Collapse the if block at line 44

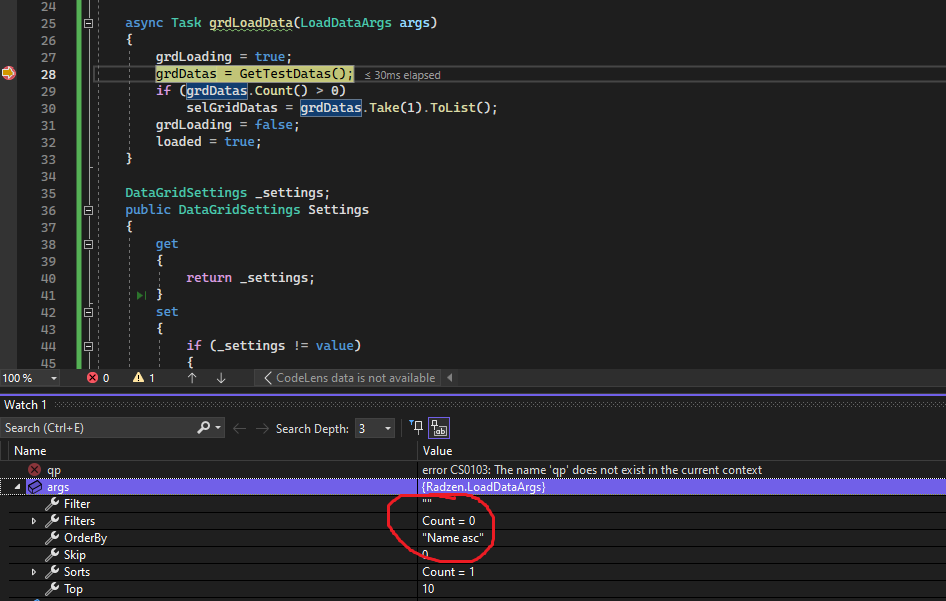click(88, 346)
